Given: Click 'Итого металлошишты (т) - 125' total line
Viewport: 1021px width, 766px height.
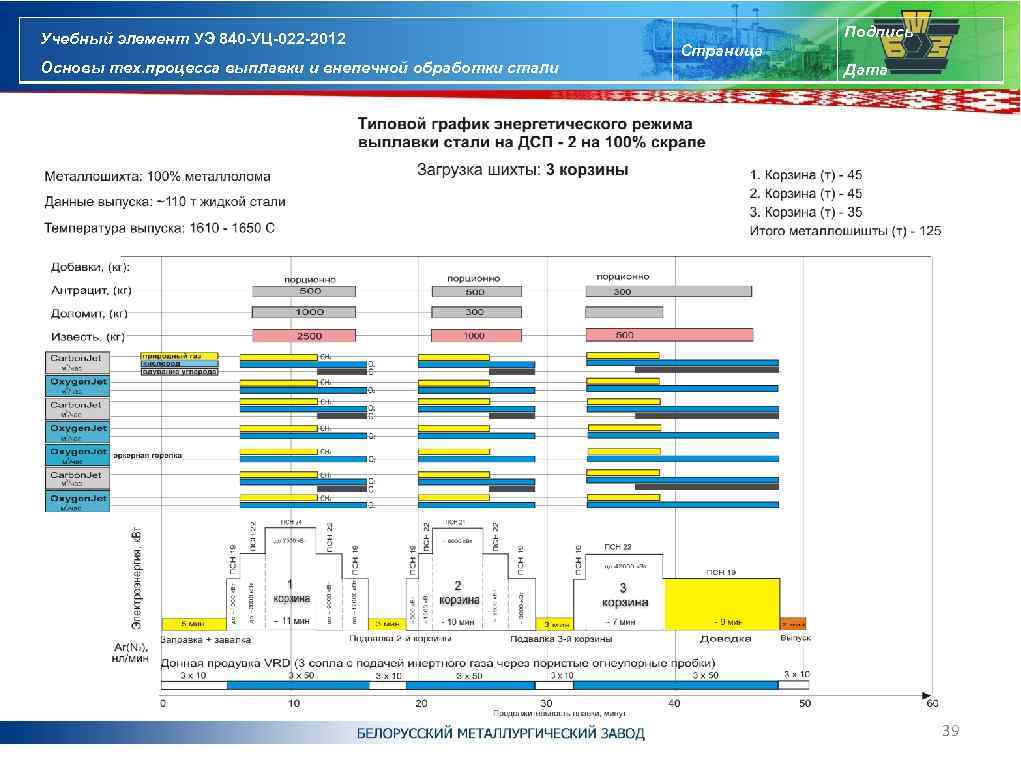Looking at the screenshot, I should [x=845, y=231].
